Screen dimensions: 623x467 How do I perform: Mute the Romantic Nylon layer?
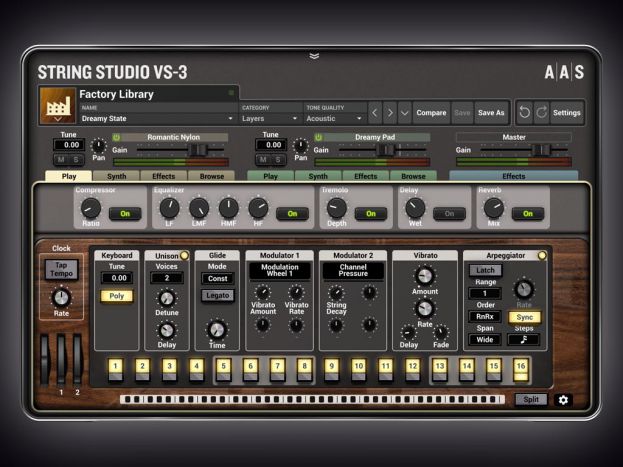(61, 160)
